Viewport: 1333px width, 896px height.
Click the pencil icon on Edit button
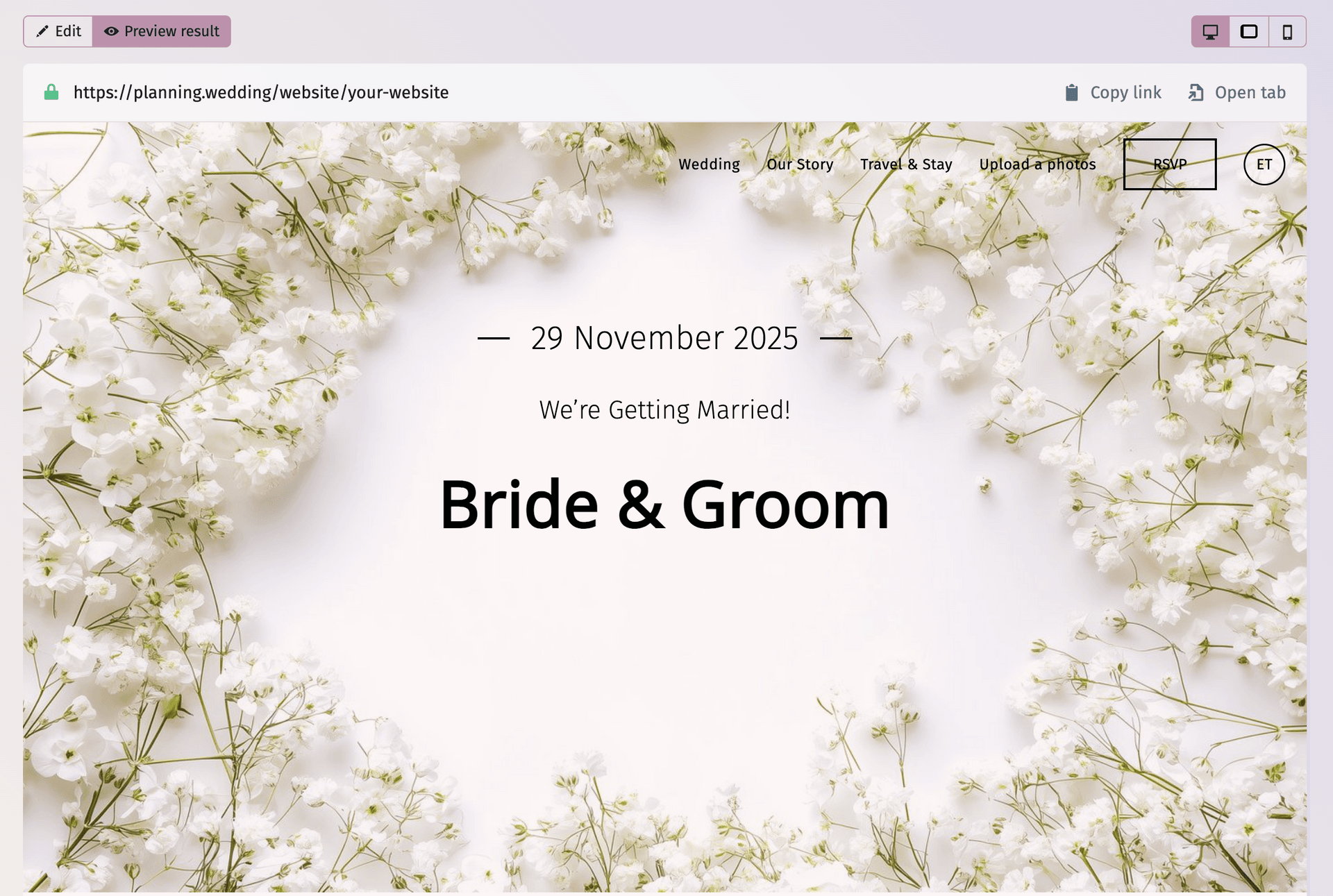[x=43, y=31]
